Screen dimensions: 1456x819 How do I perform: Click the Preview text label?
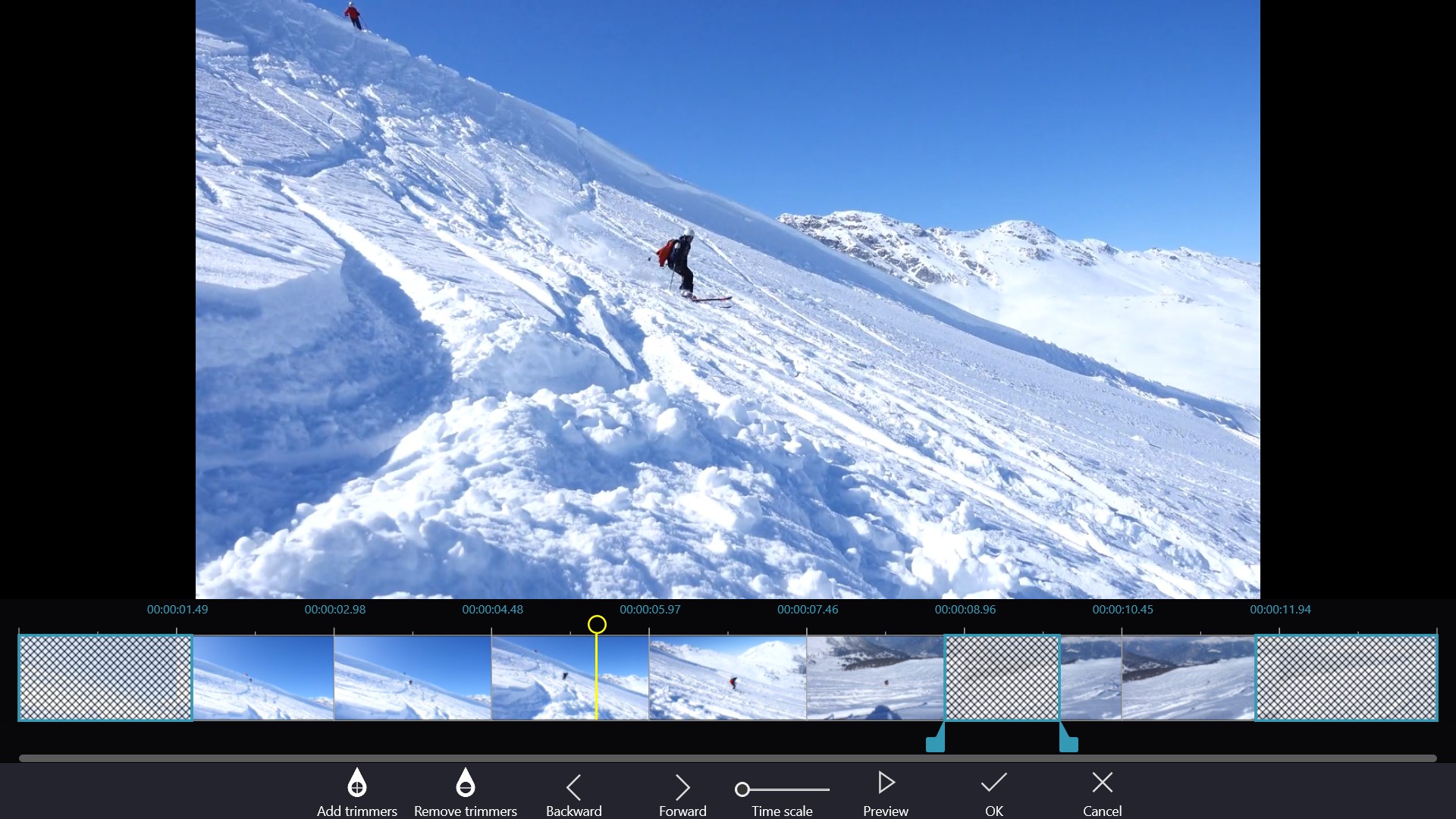tap(885, 811)
